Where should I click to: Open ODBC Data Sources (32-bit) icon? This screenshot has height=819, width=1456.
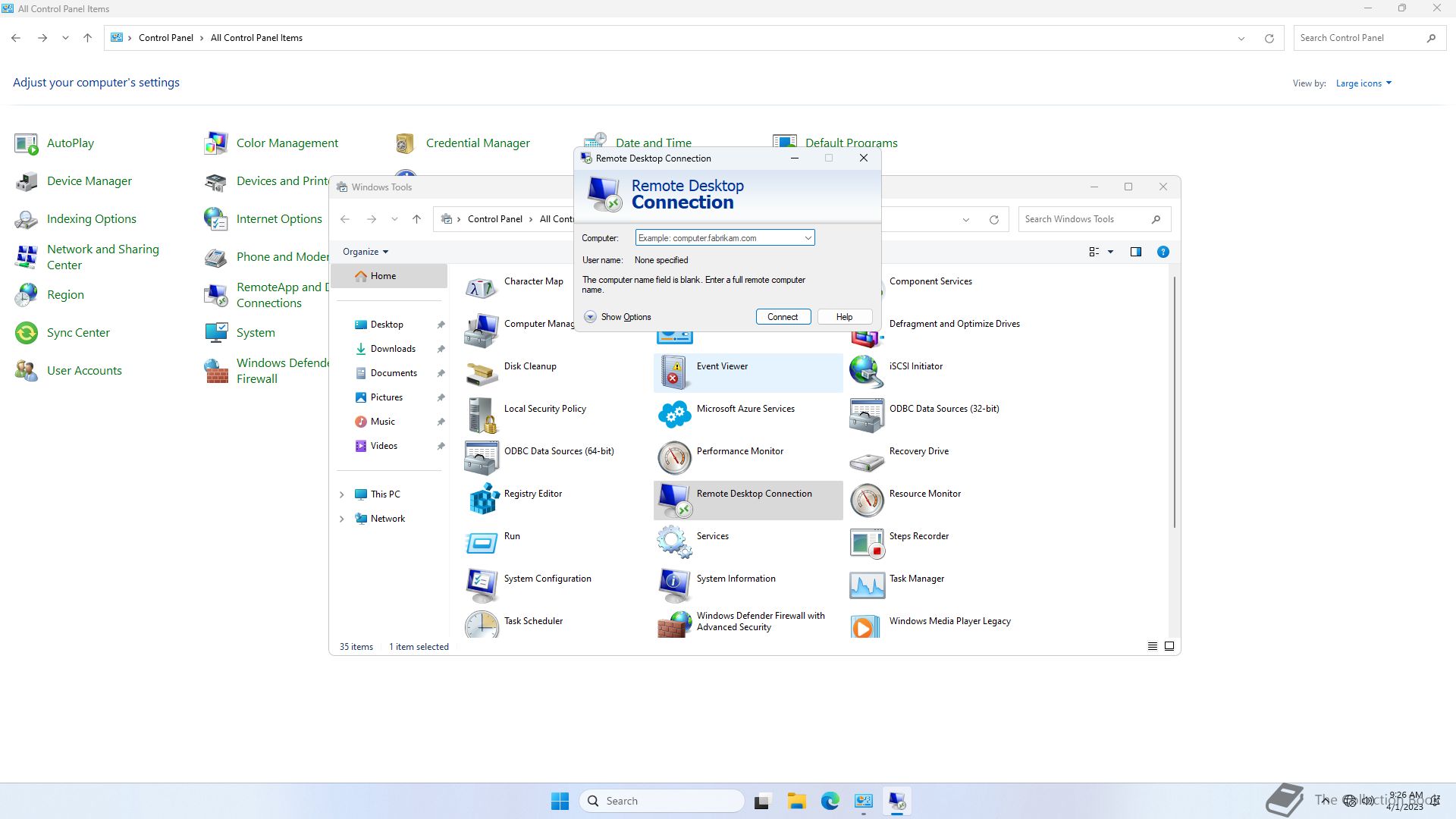867,416
